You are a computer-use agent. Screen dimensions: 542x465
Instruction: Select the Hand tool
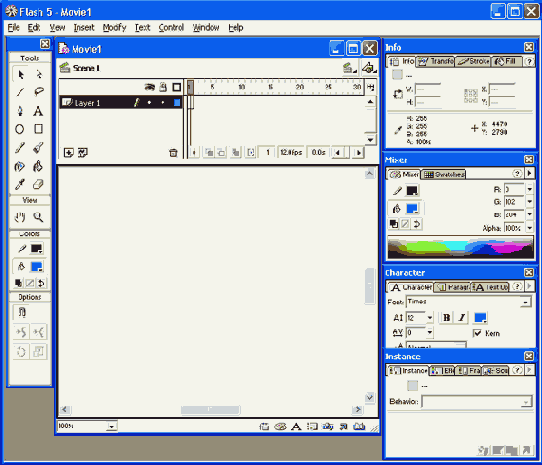[20, 217]
